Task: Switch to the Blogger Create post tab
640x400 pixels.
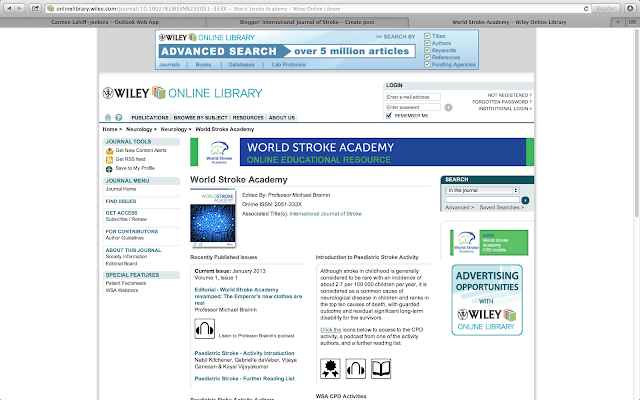Action: [307, 22]
